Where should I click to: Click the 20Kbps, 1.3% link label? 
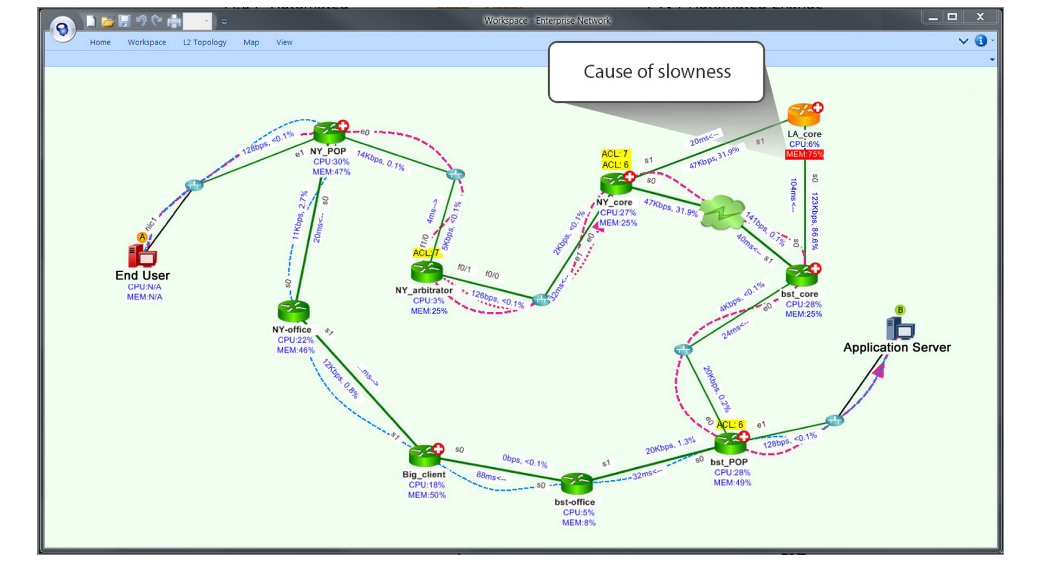point(671,445)
